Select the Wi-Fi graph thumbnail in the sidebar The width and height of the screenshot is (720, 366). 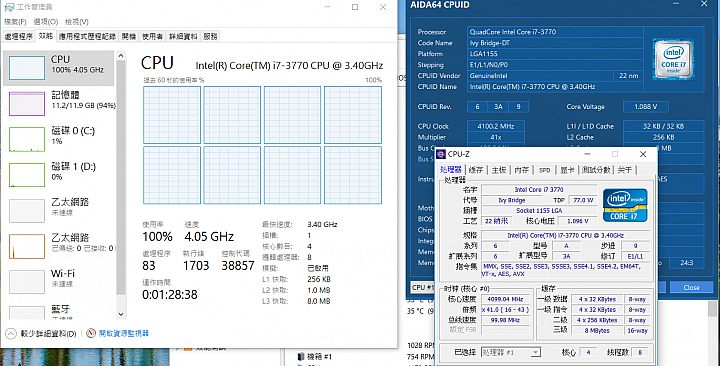click(x=27, y=282)
